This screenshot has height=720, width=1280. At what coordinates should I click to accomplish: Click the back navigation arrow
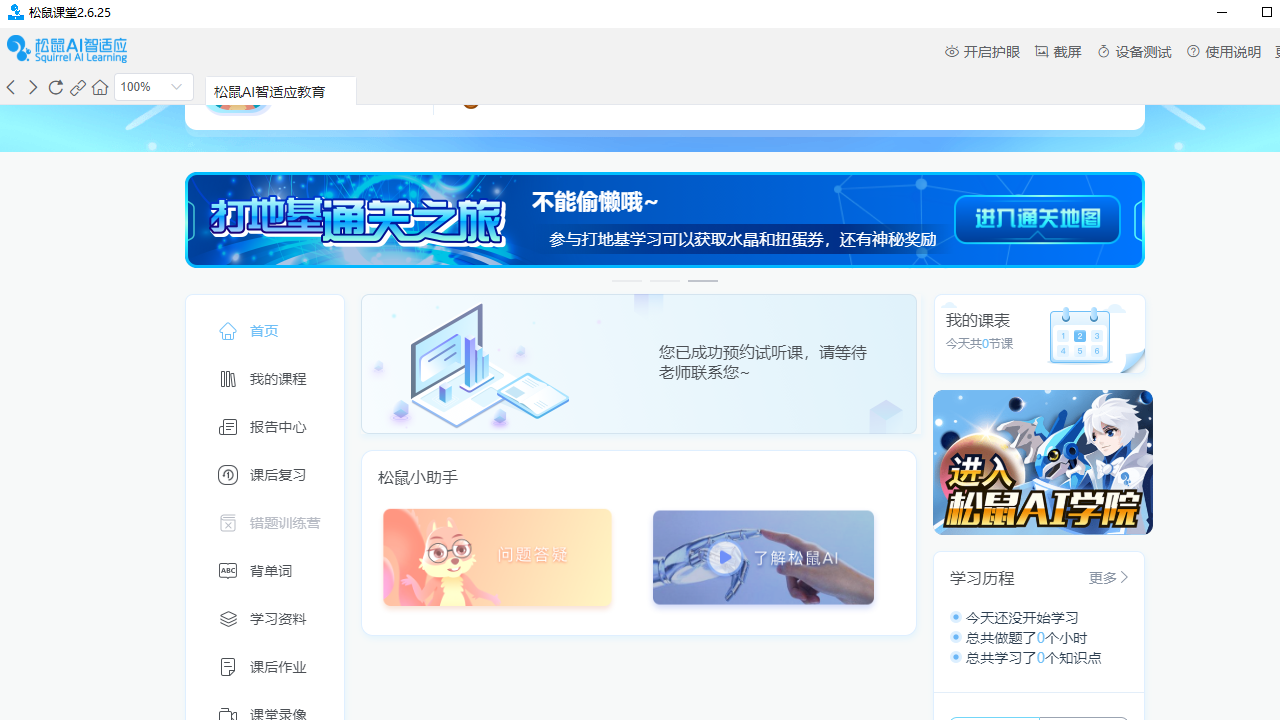pos(10,87)
